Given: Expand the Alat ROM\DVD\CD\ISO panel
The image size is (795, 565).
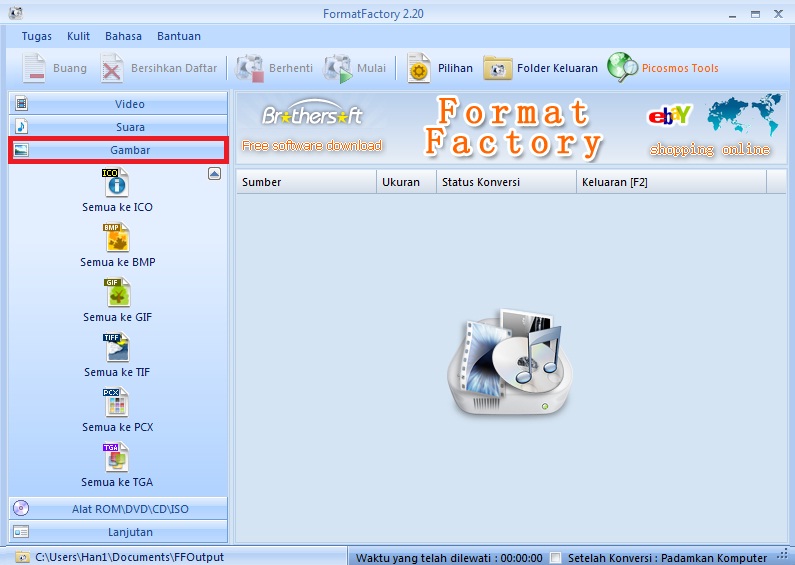Looking at the screenshot, I should tap(118, 508).
